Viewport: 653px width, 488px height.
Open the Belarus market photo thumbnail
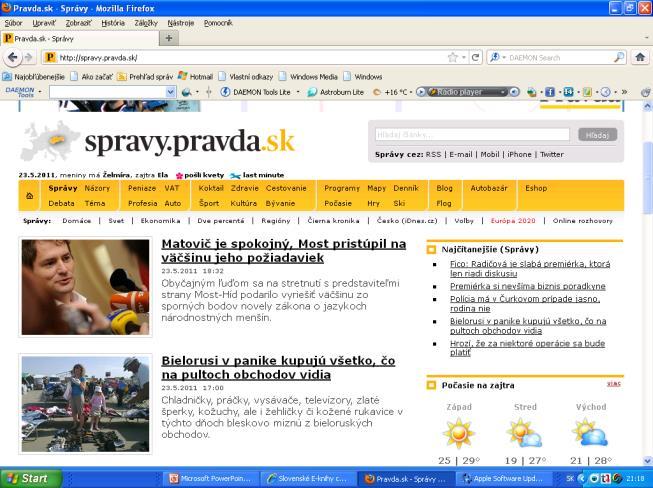[x=85, y=404]
